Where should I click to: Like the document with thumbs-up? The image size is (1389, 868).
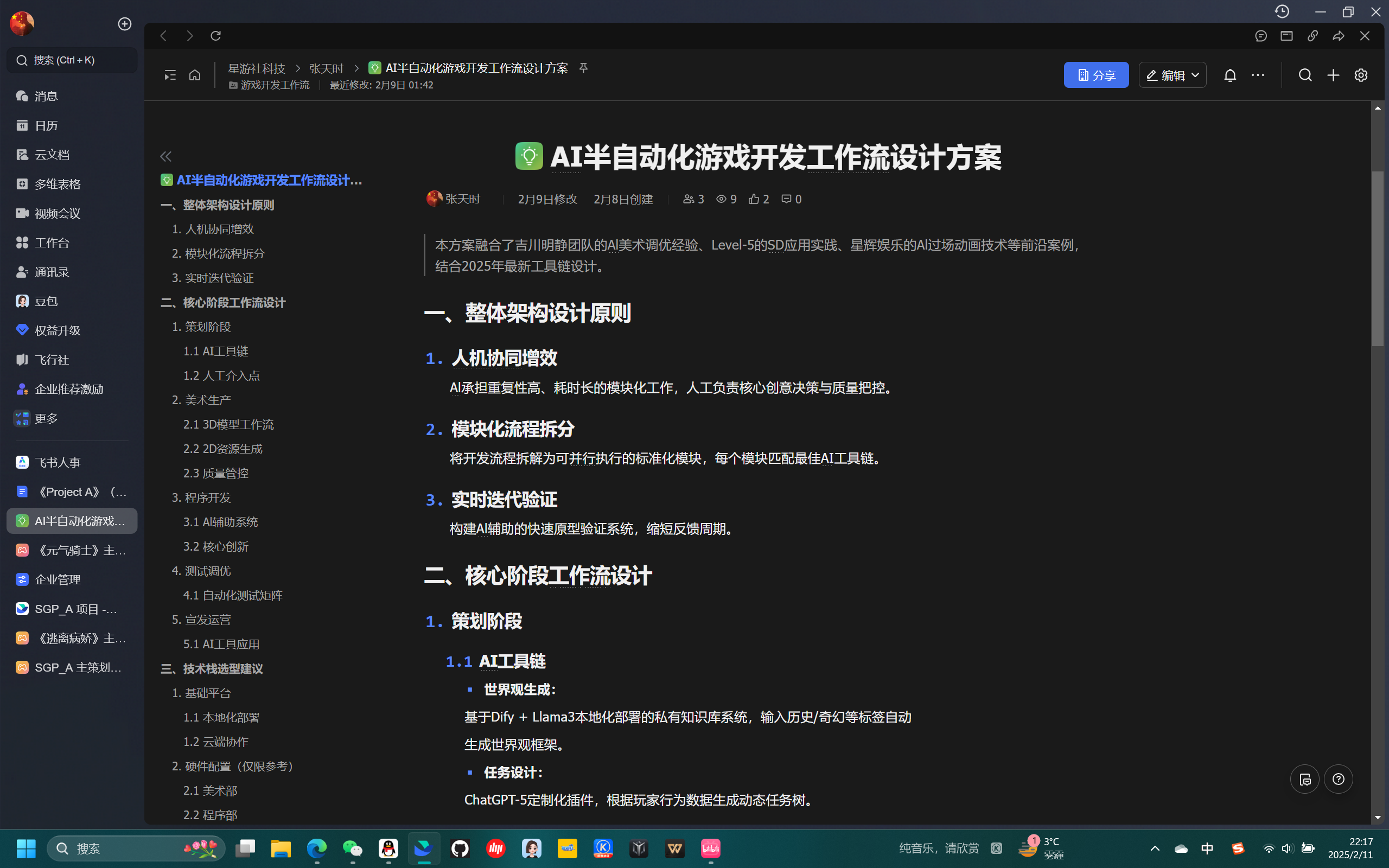coord(754,199)
